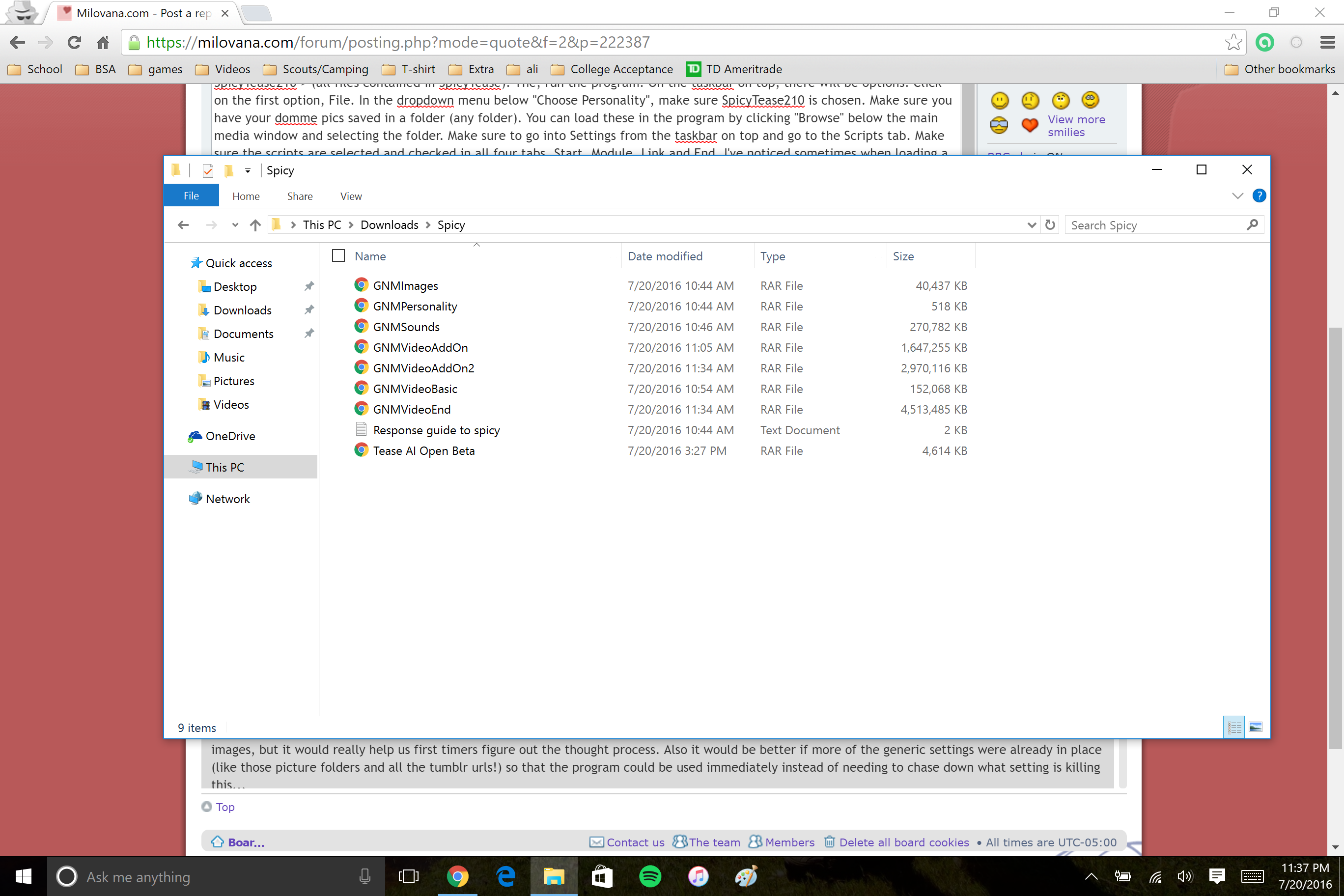Select the GNMImages RAR file icon

(x=361, y=285)
